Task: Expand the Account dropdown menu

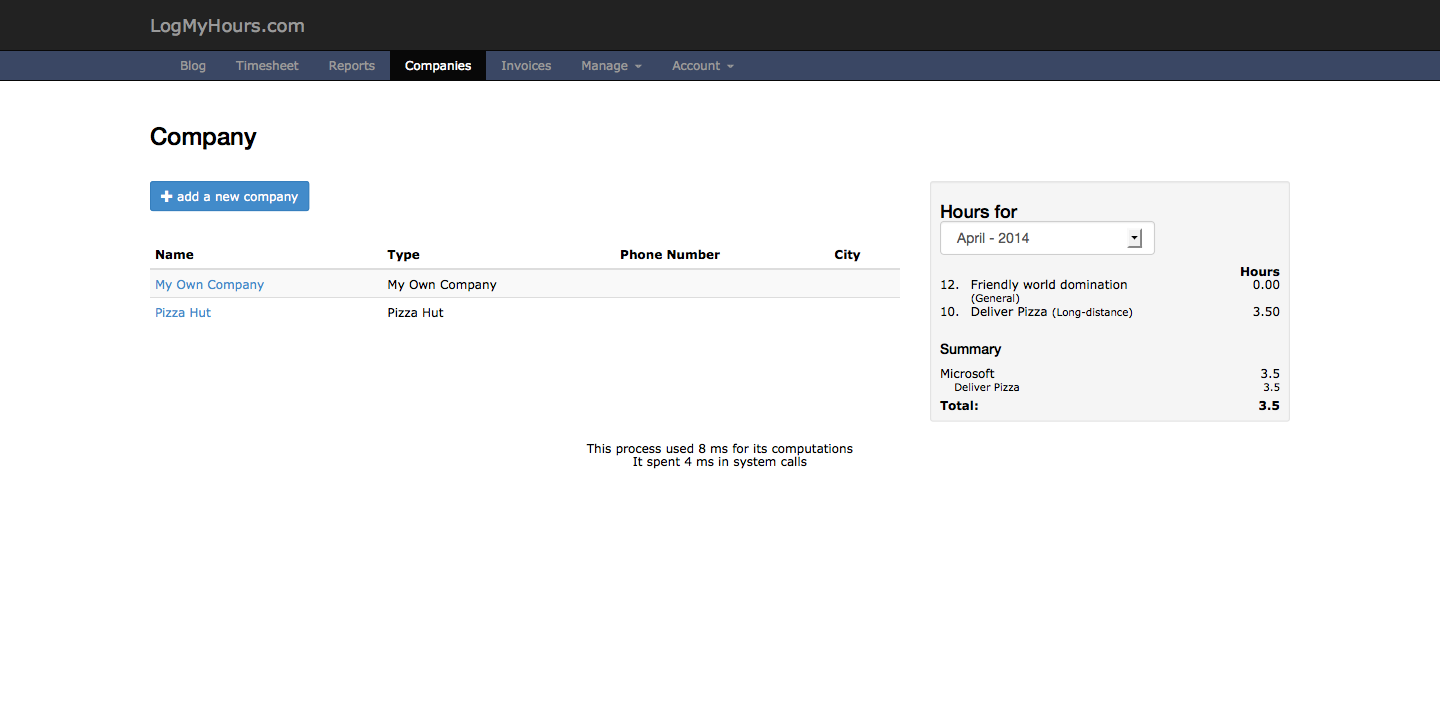Action: point(702,66)
